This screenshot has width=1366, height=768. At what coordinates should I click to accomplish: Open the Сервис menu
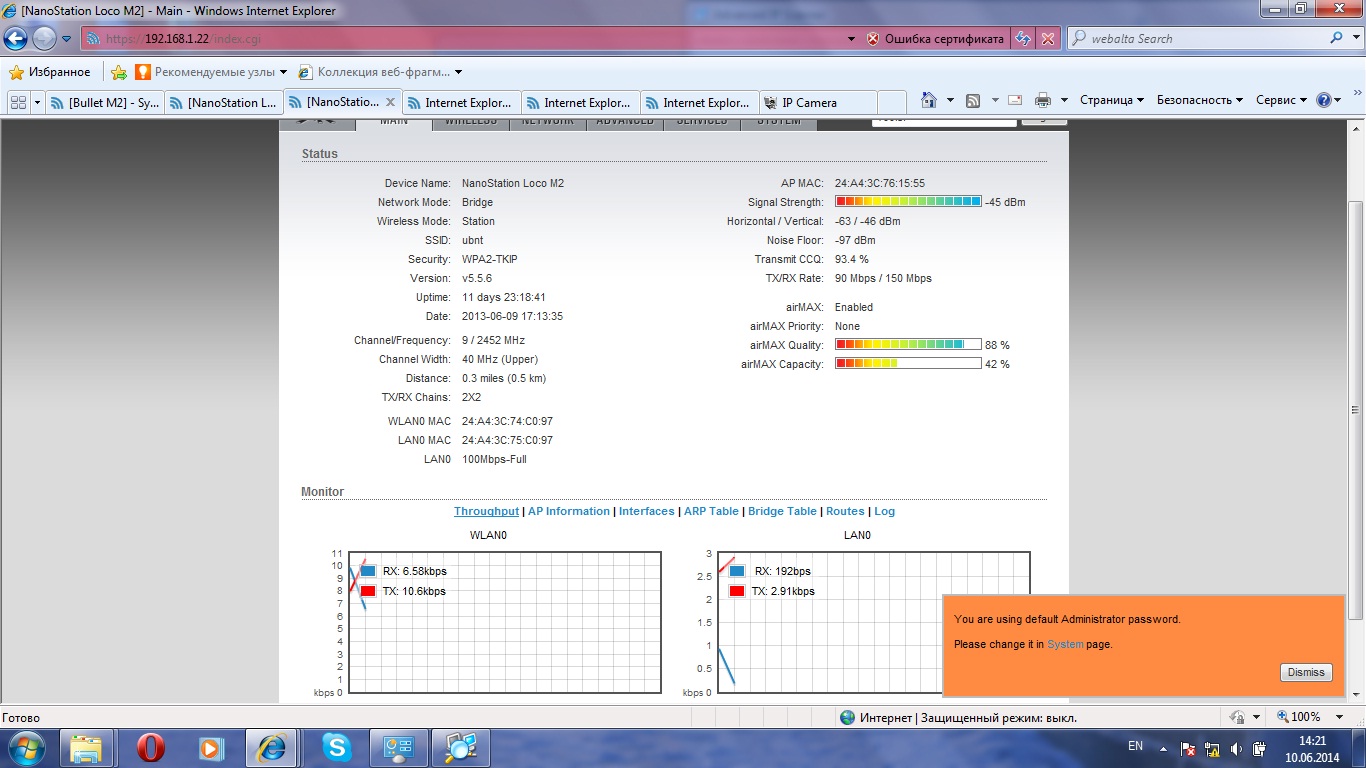[1282, 100]
